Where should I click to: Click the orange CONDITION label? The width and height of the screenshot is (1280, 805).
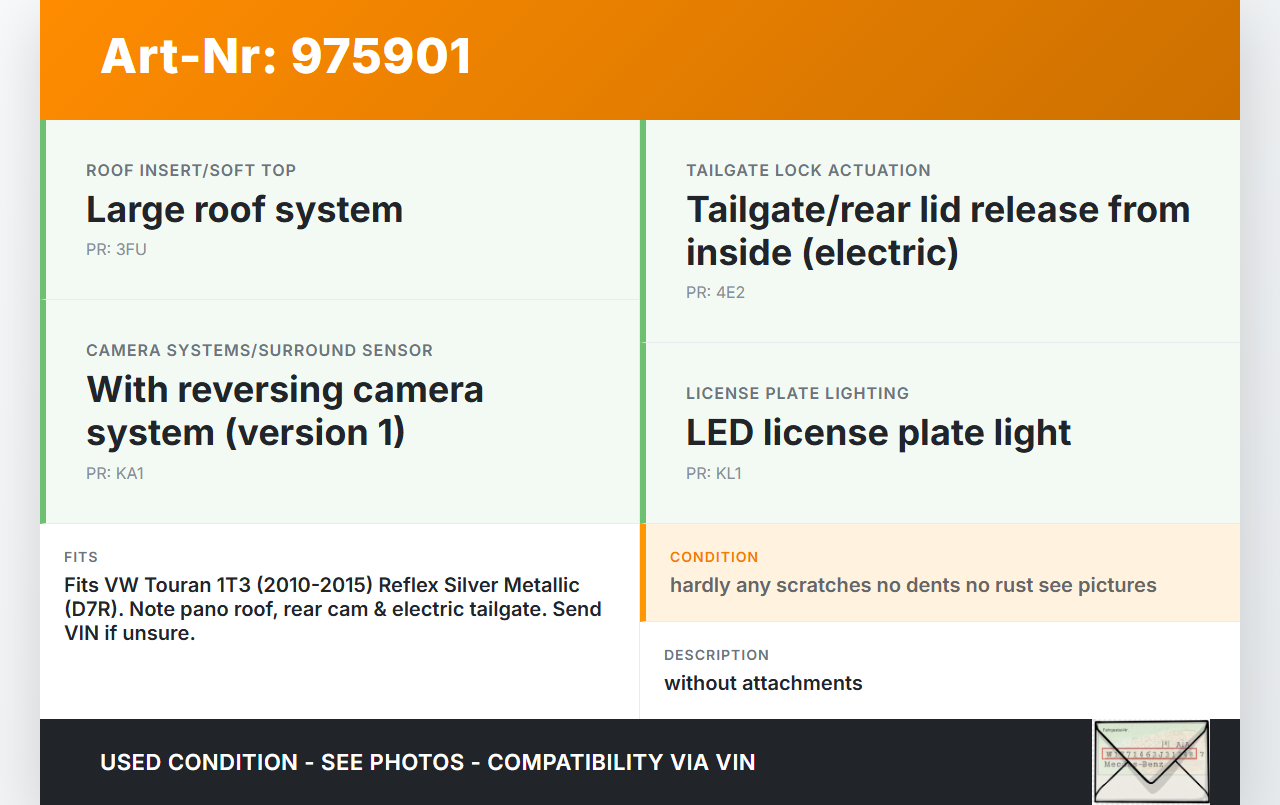point(714,557)
